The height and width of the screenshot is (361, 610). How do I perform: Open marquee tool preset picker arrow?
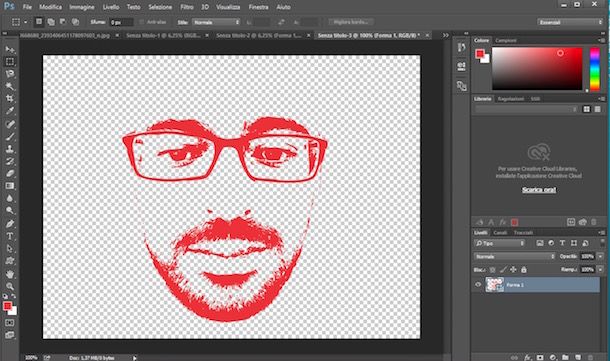pos(26,22)
